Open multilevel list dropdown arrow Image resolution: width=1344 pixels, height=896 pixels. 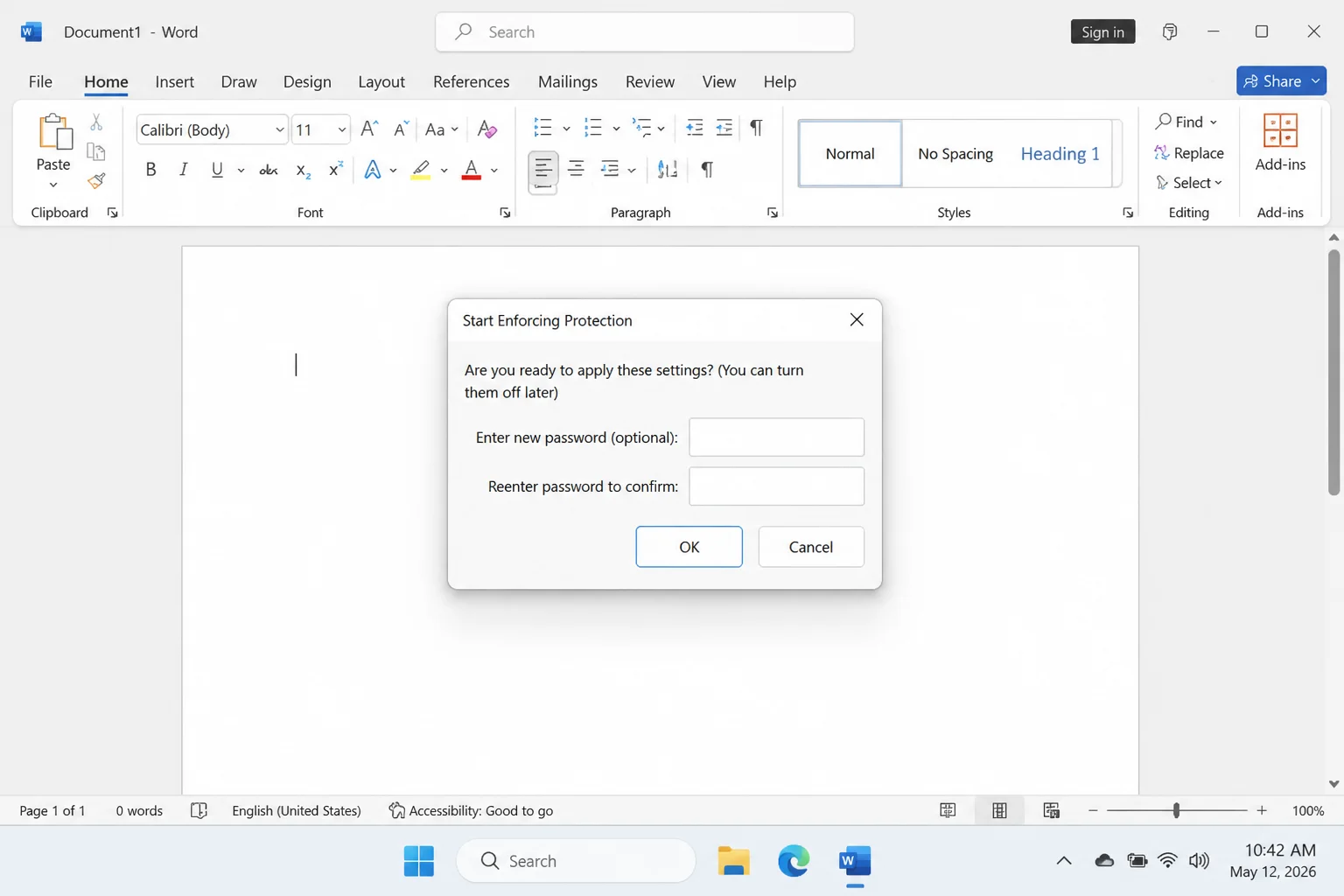click(661, 129)
